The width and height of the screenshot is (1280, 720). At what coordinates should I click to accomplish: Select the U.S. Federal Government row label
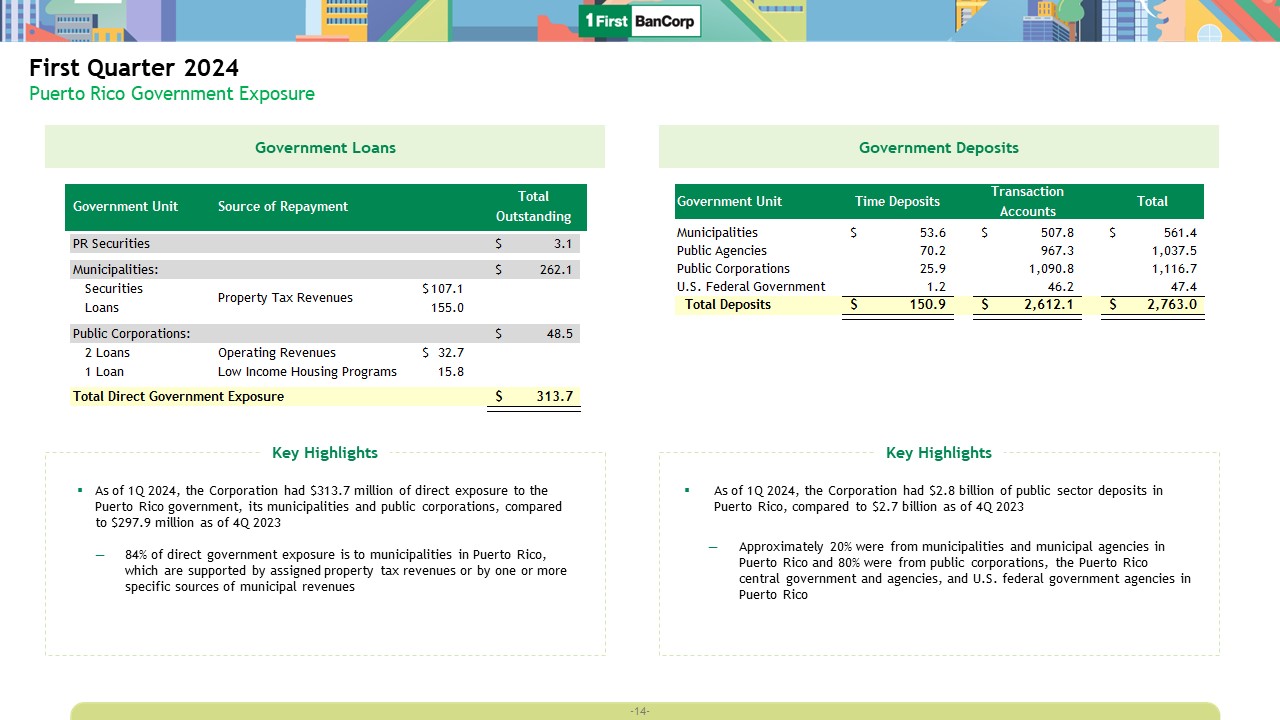coord(750,287)
